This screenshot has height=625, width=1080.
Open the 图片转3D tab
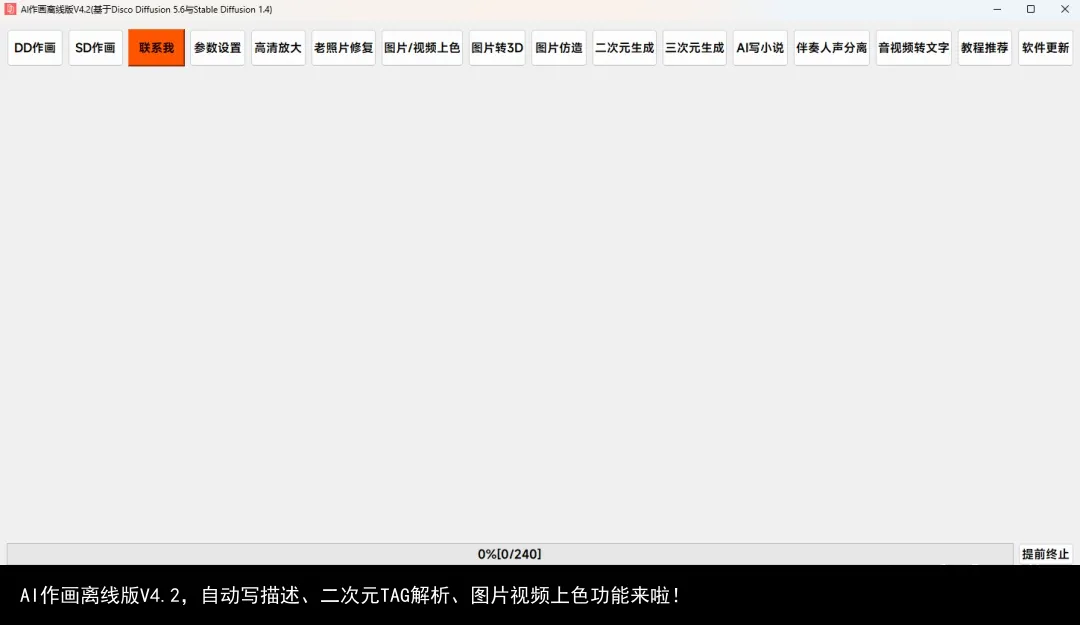pos(497,48)
